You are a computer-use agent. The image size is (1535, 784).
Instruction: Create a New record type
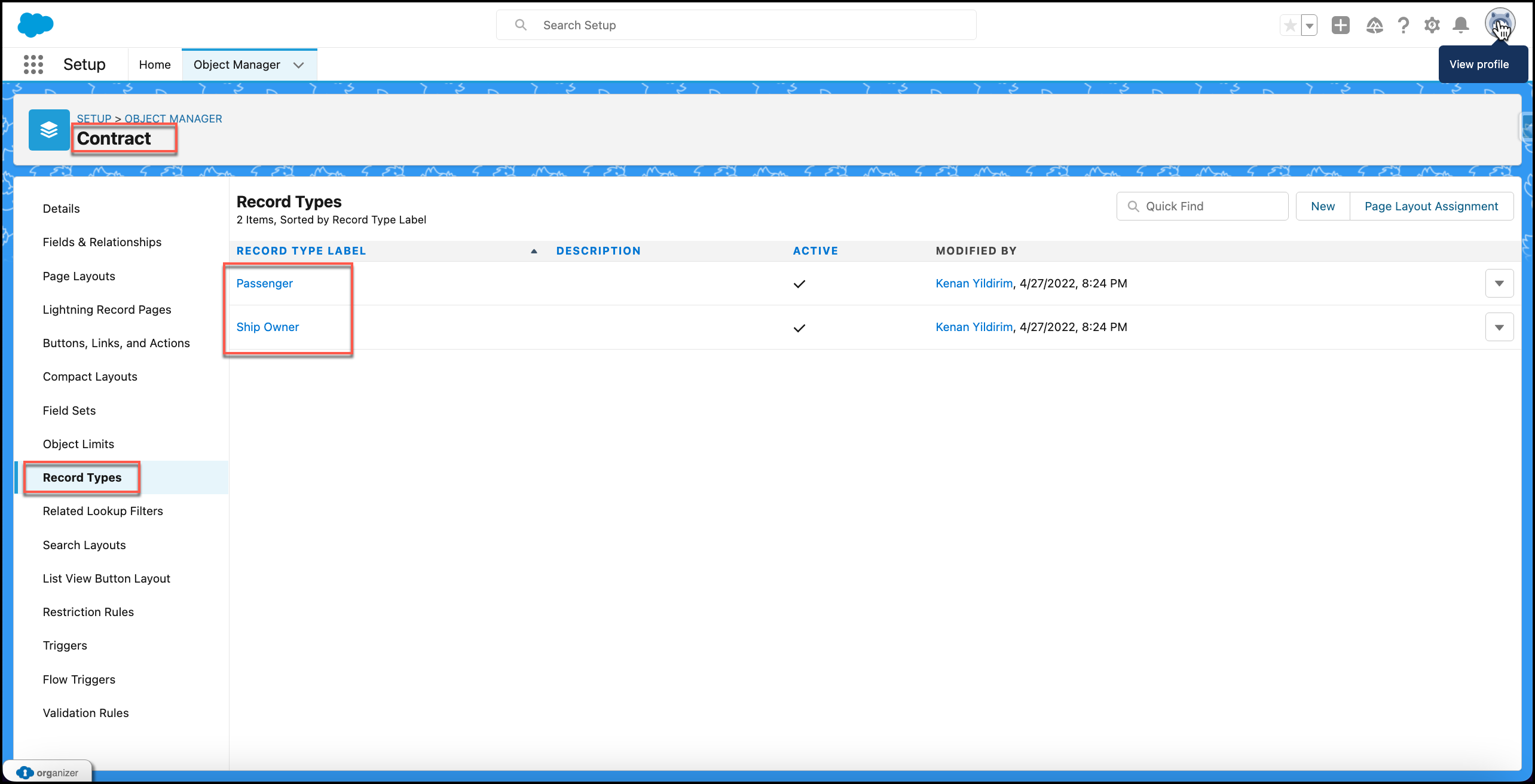[x=1323, y=206]
